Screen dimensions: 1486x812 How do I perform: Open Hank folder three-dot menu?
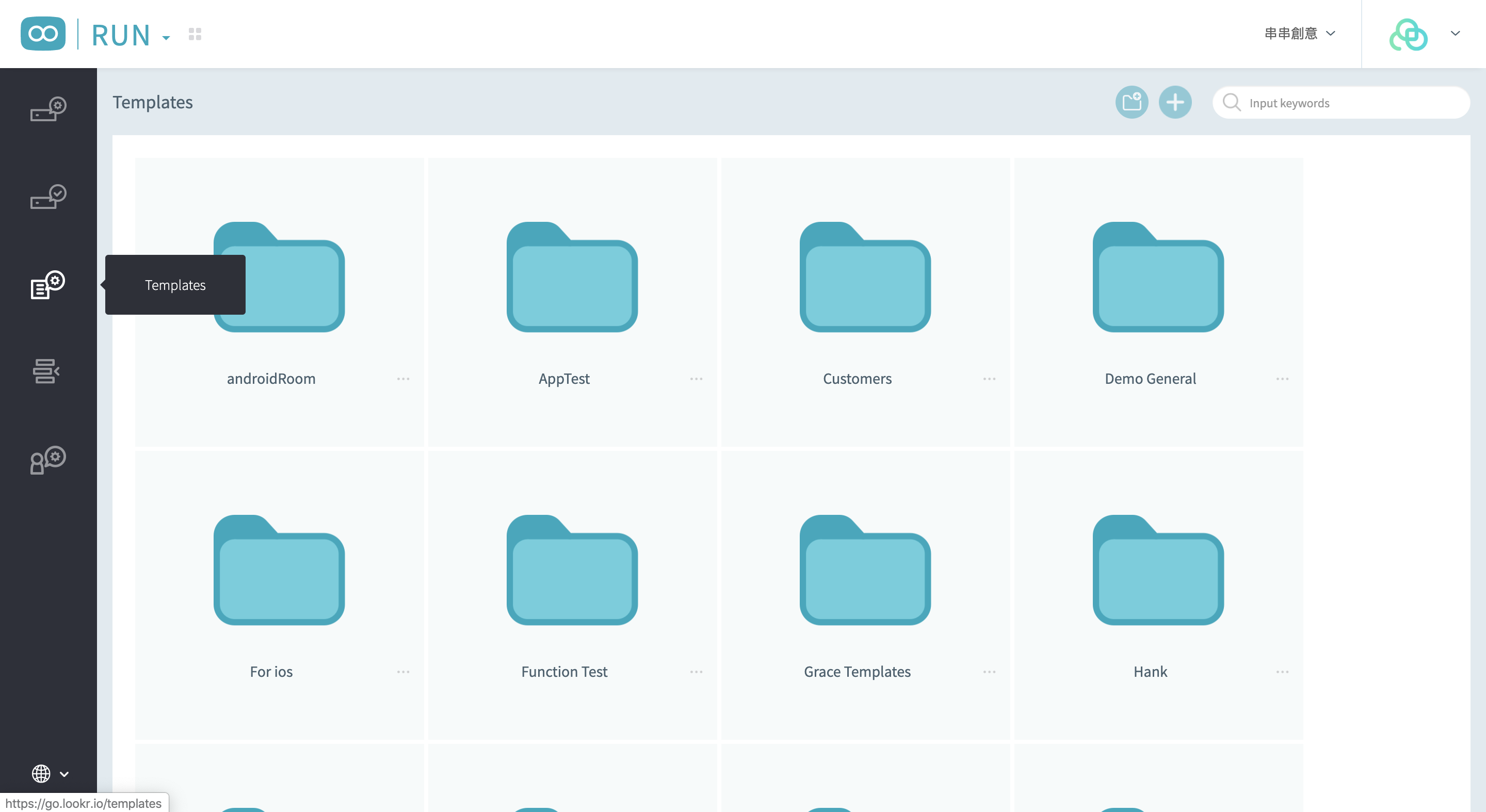1282,672
